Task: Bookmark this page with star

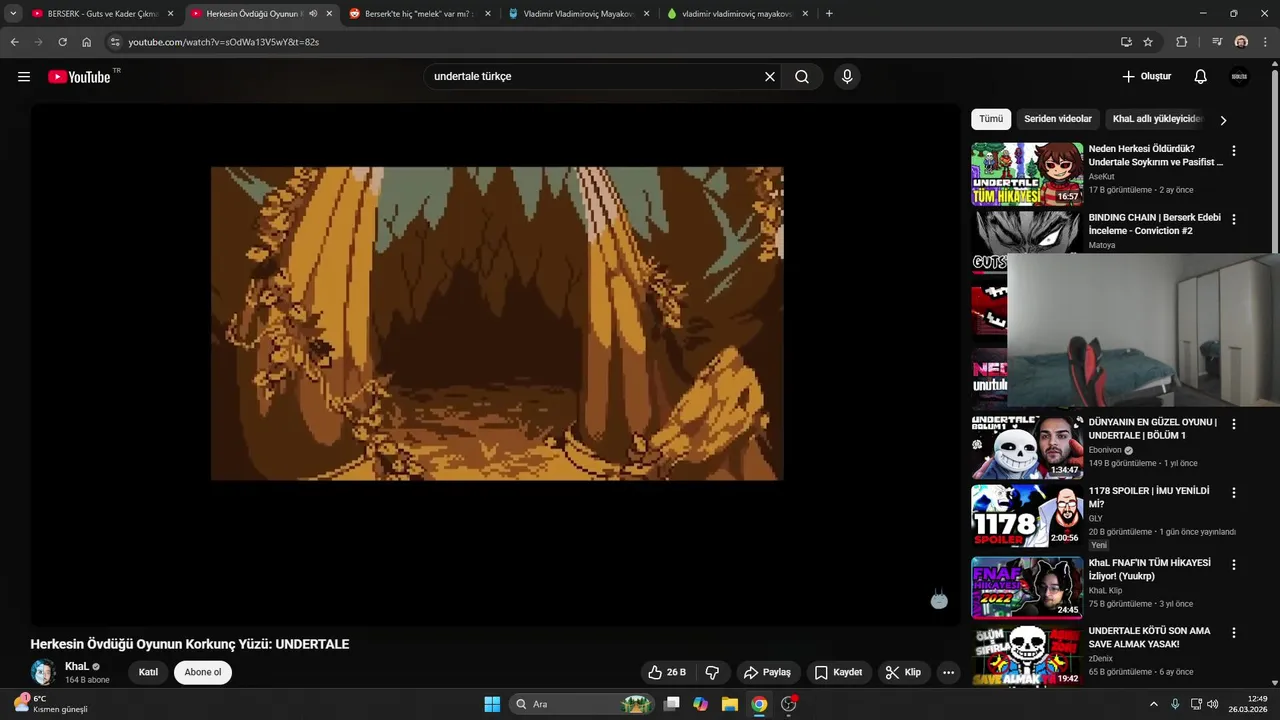Action: tap(1148, 42)
